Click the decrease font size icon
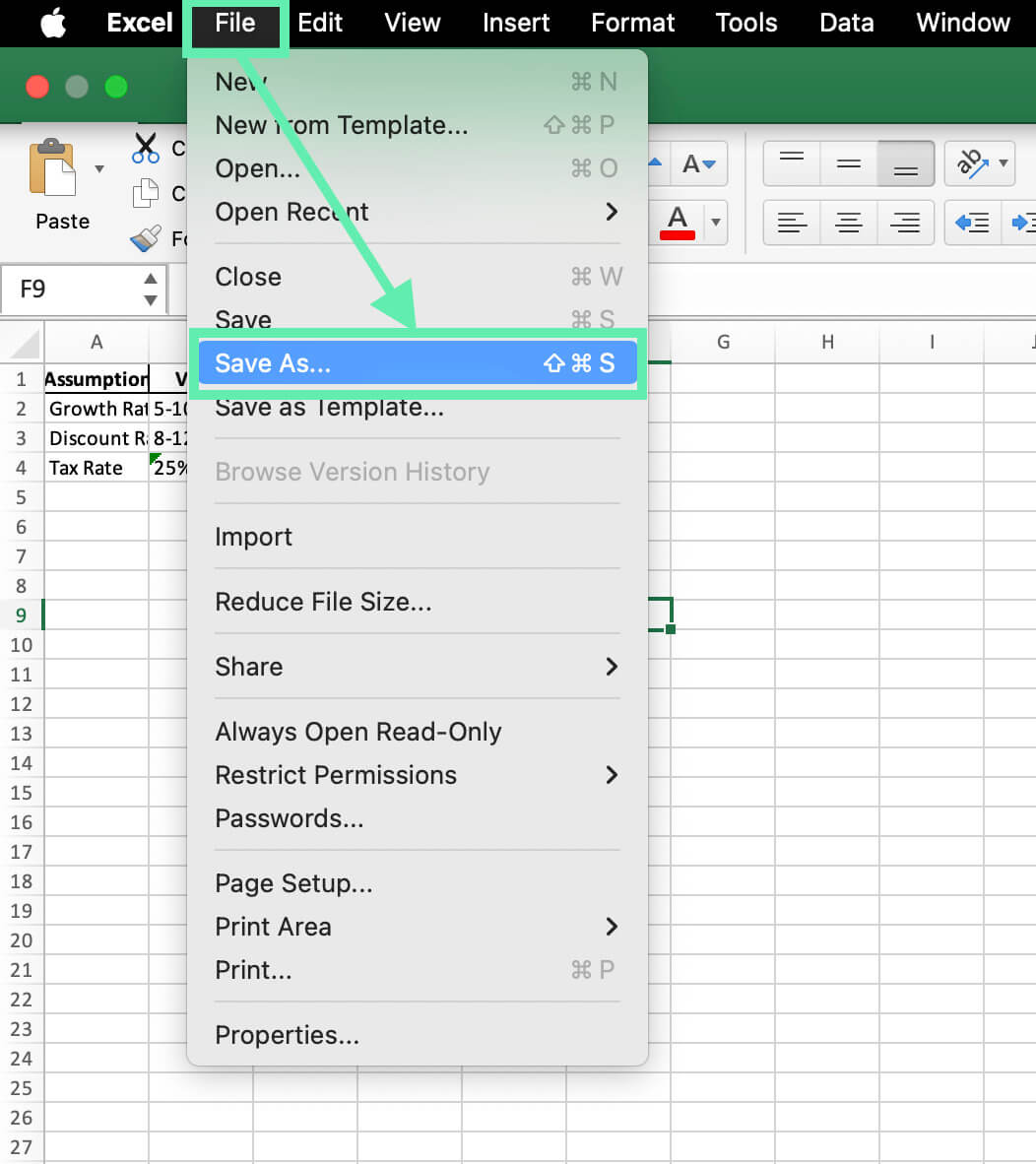Screen dimensions: 1036x1164 699,163
